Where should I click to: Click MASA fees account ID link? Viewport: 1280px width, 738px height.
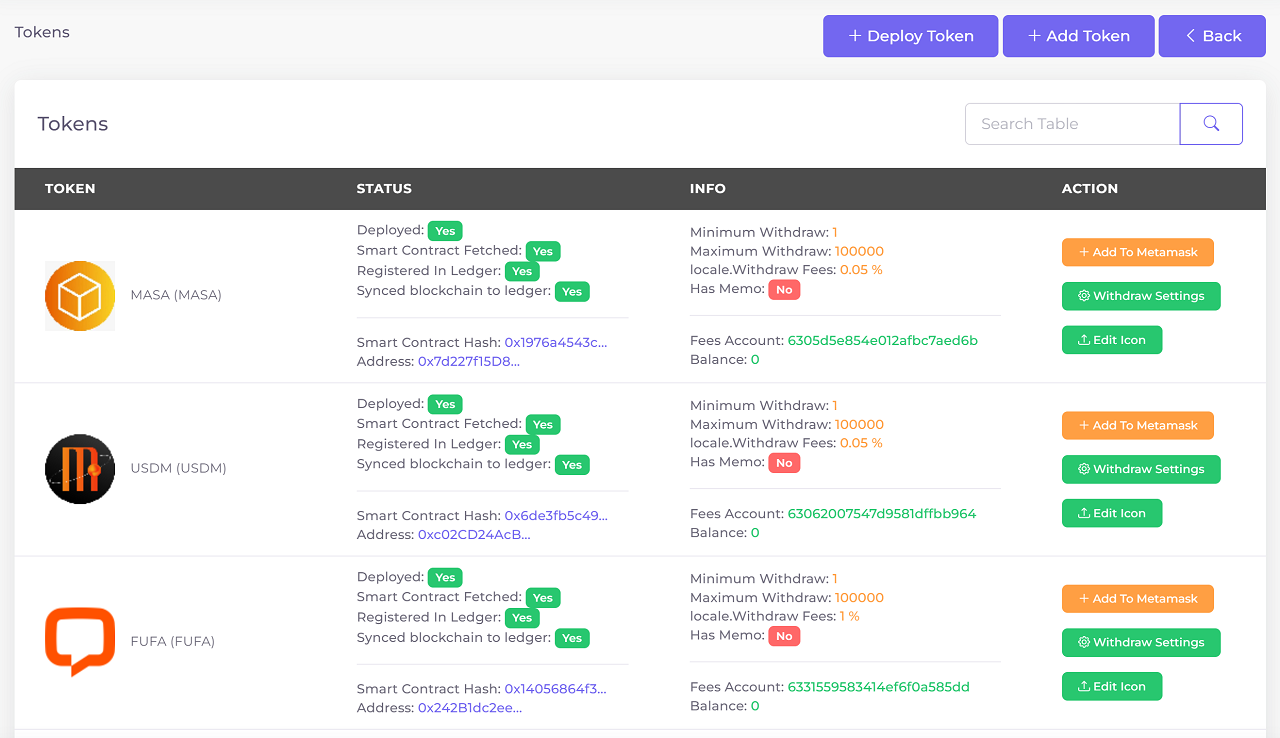883,340
